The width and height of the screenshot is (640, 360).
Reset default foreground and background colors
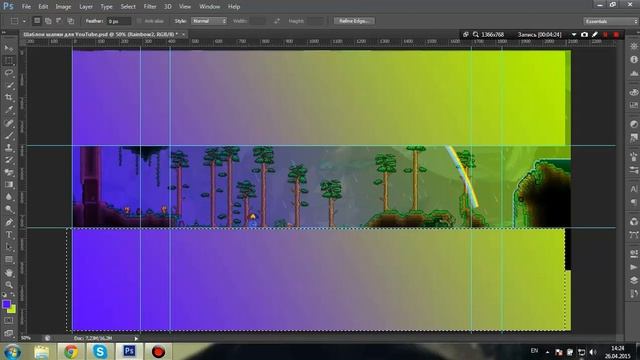[4, 295]
